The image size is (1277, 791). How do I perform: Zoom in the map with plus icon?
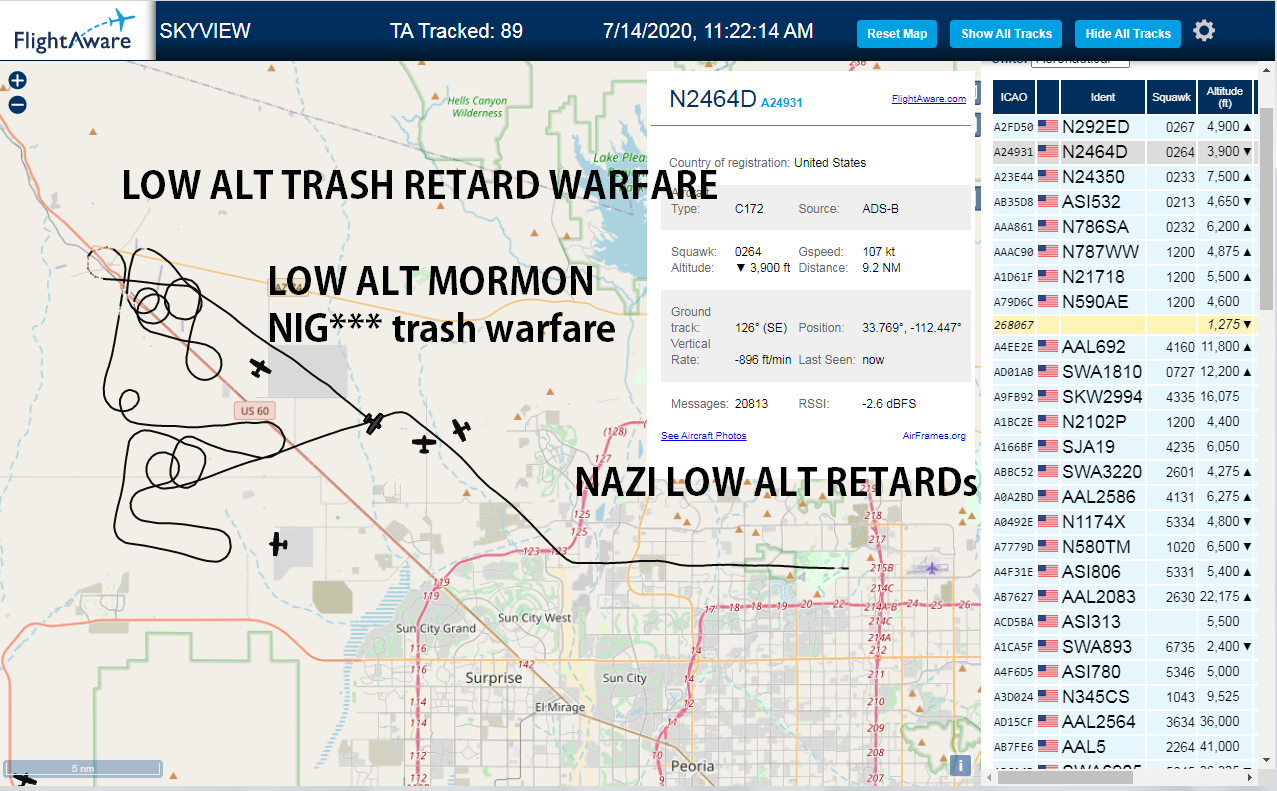[x=17, y=81]
